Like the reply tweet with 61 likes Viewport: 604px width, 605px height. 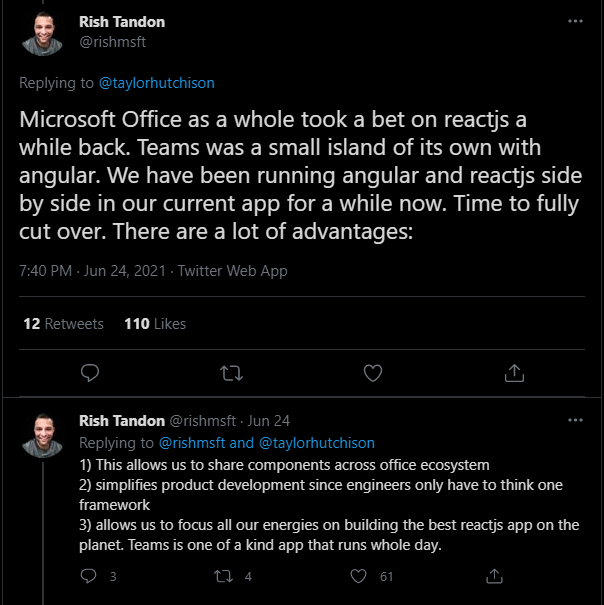(x=358, y=576)
